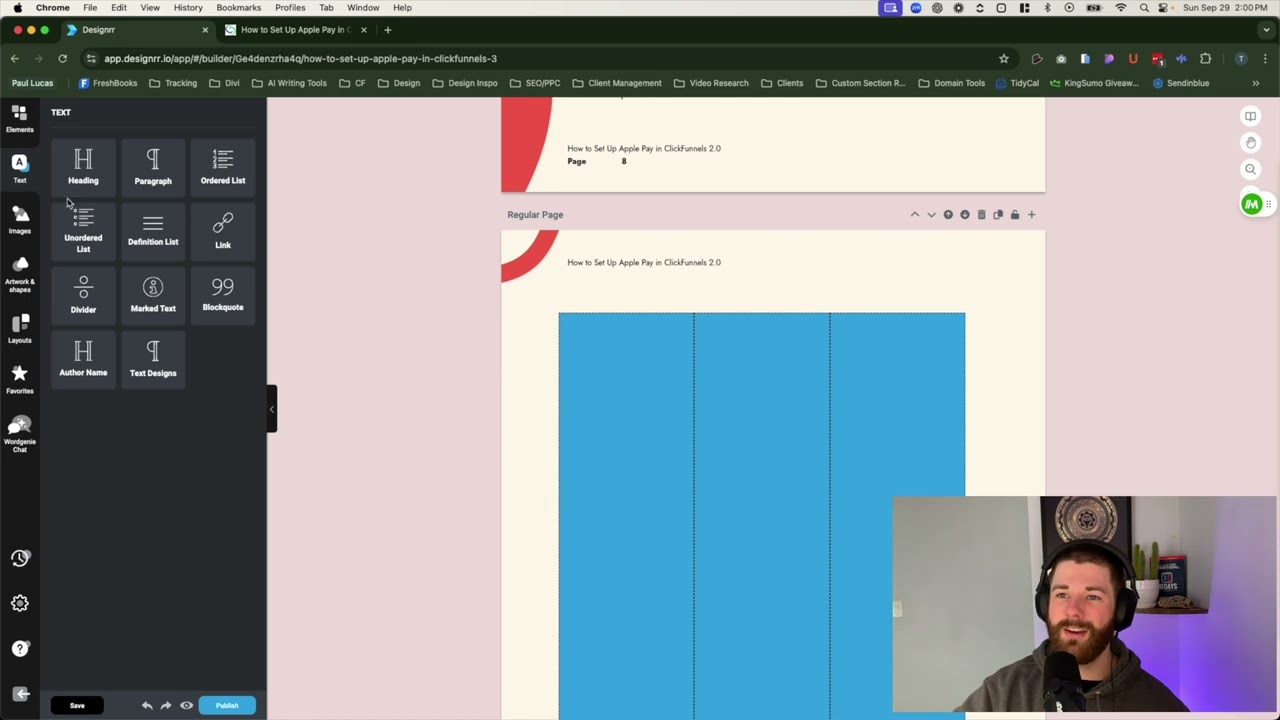Image resolution: width=1280 pixels, height=720 pixels.
Task: Add the Author Name element
Action: pyautogui.click(x=83, y=359)
